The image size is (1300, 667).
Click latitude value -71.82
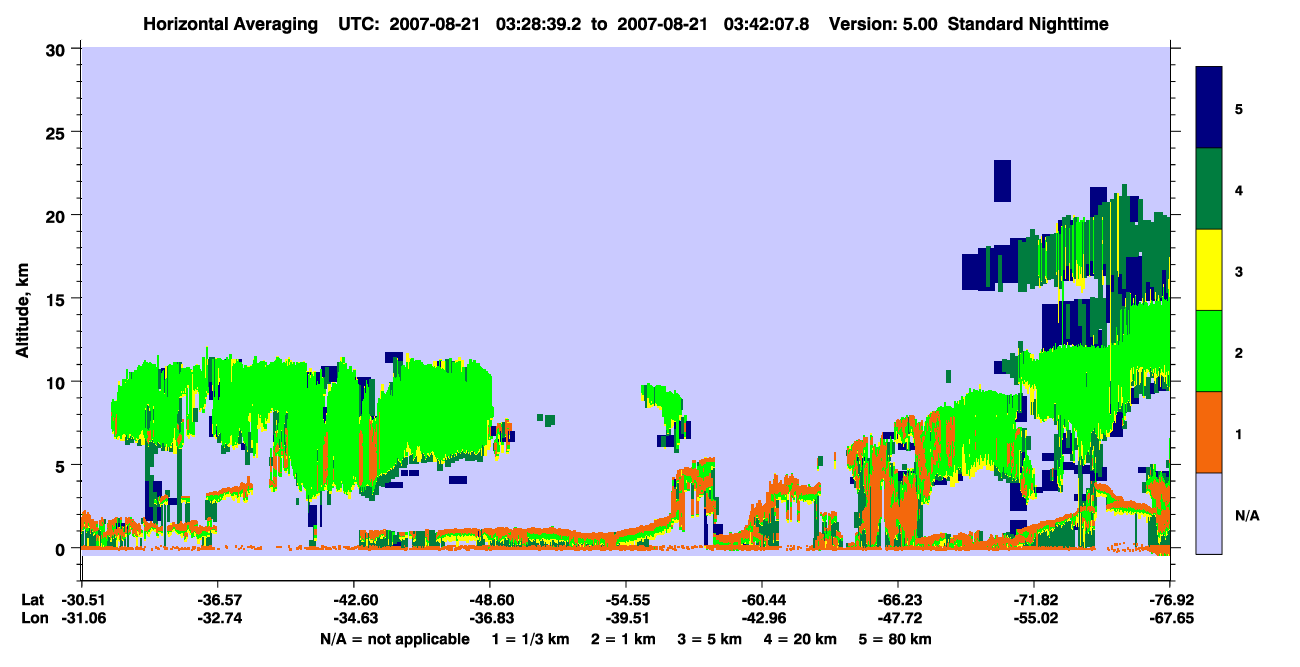[x=1034, y=600]
